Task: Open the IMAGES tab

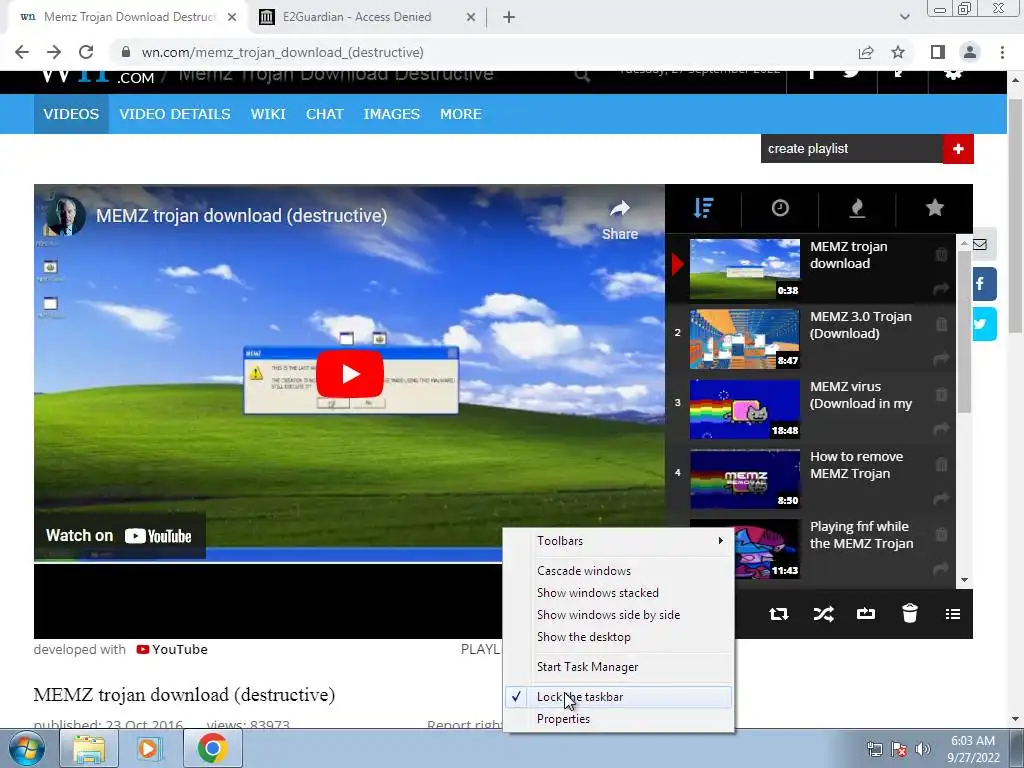Action: [391, 114]
